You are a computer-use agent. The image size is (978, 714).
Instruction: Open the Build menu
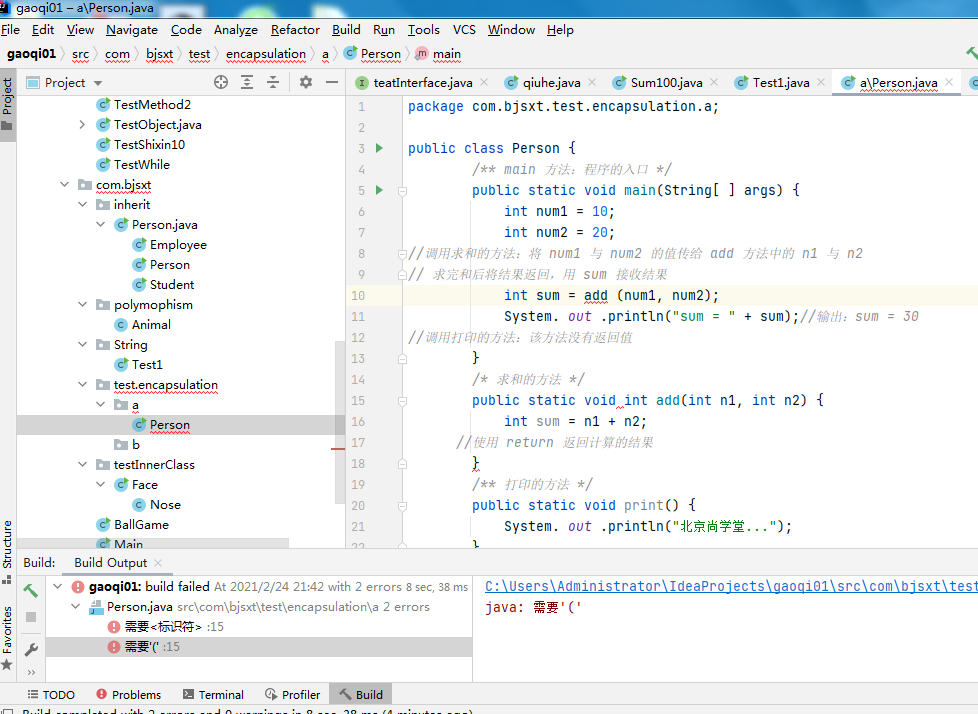click(x=346, y=30)
